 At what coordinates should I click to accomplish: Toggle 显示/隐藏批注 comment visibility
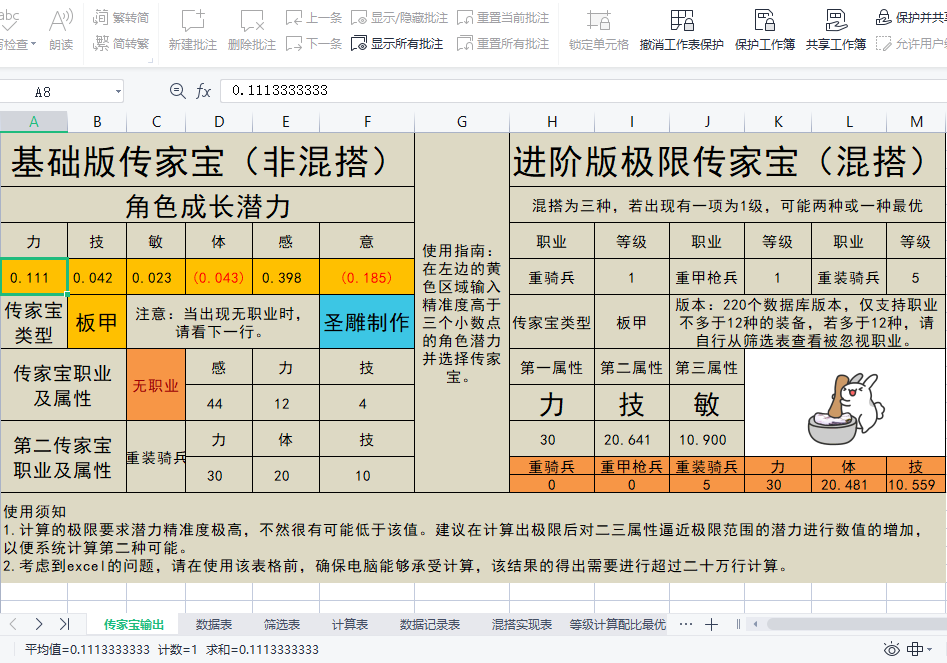pyautogui.click(x=399, y=18)
